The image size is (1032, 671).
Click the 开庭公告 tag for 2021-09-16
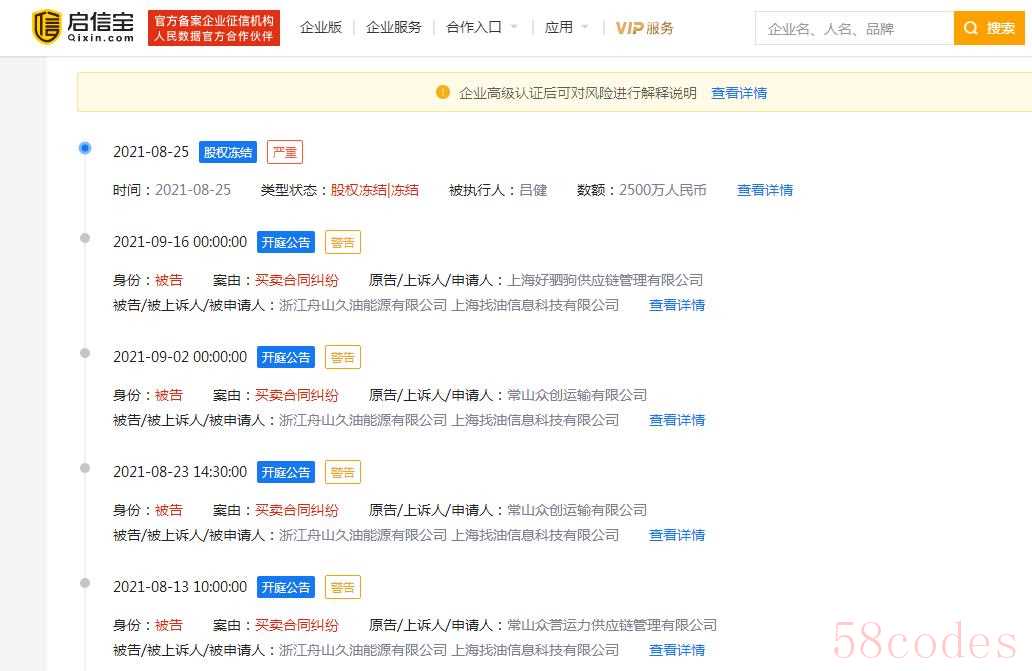point(286,242)
